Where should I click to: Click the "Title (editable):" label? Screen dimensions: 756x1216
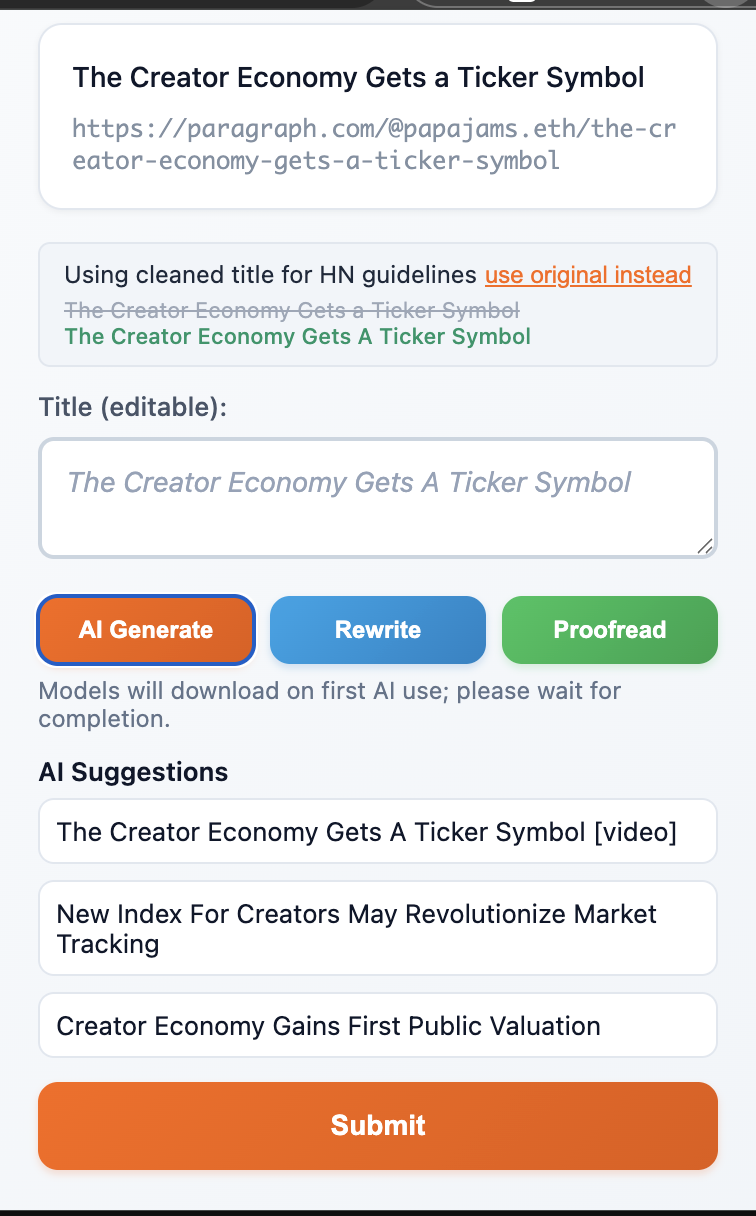coord(133,407)
